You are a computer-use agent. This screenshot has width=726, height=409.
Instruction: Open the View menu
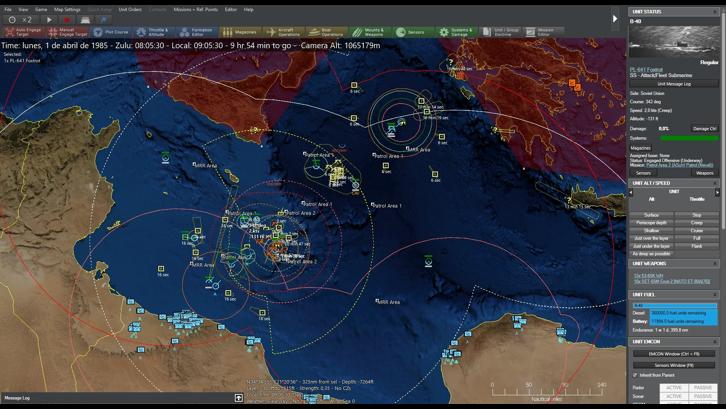[x=23, y=9]
